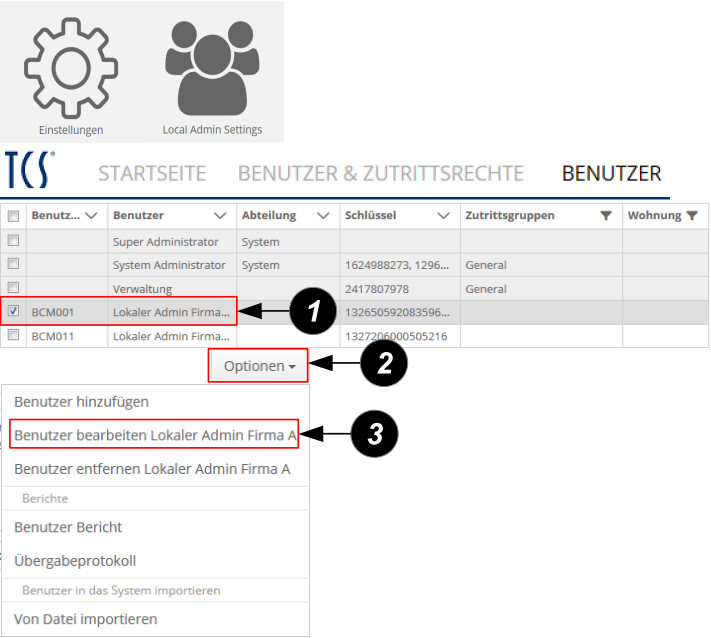Select the Super Administrator row checkbox
Image resolution: width=711 pixels, height=638 pixels.
click(x=14, y=241)
